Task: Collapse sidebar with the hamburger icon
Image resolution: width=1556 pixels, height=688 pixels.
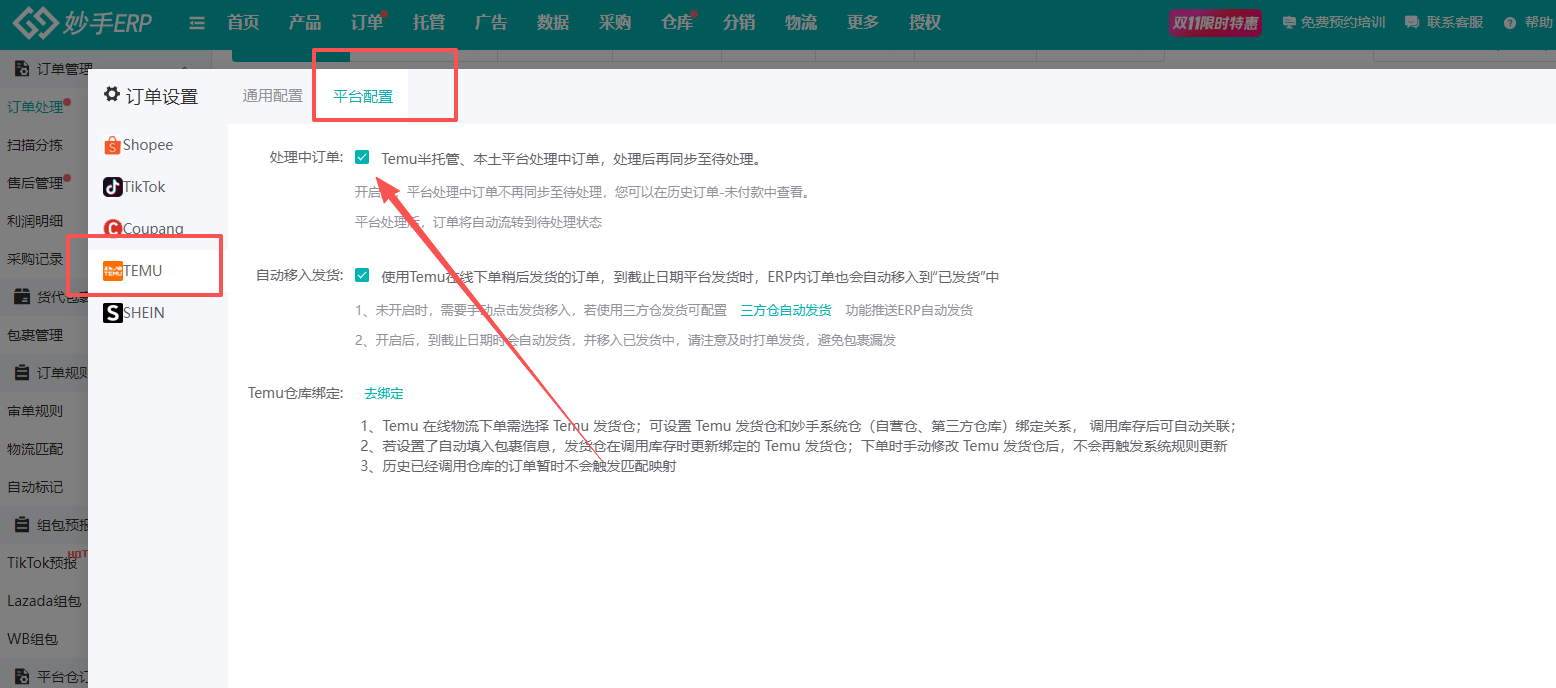Action: (x=197, y=23)
